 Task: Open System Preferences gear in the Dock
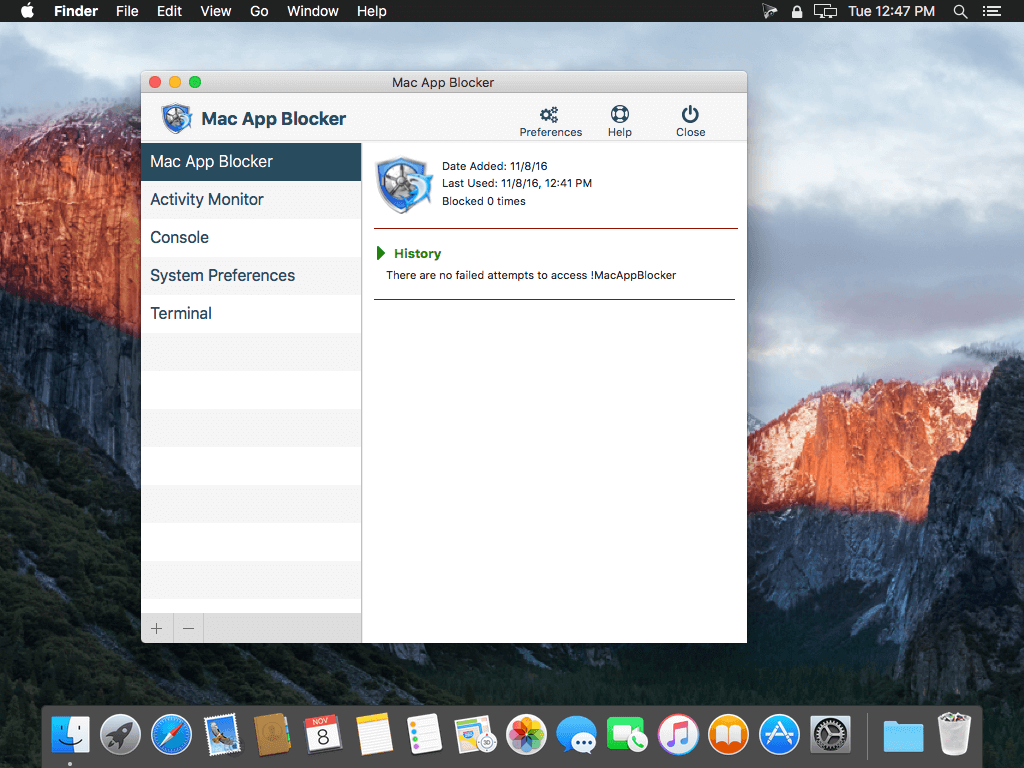point(830,734)
